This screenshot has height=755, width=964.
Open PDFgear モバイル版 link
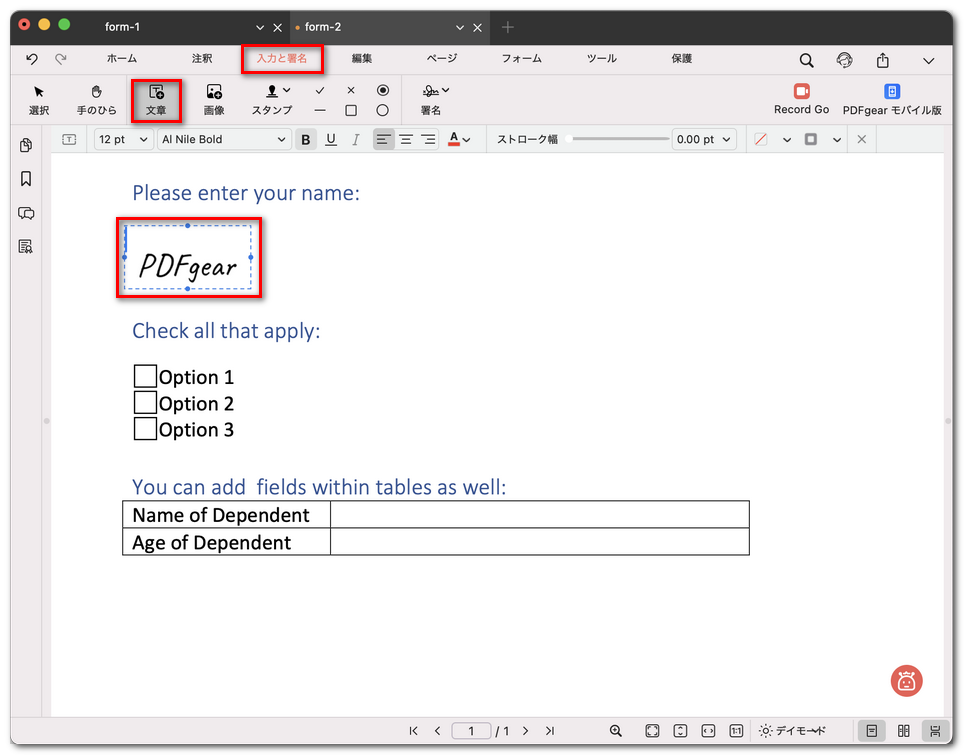tap(892, 99)
